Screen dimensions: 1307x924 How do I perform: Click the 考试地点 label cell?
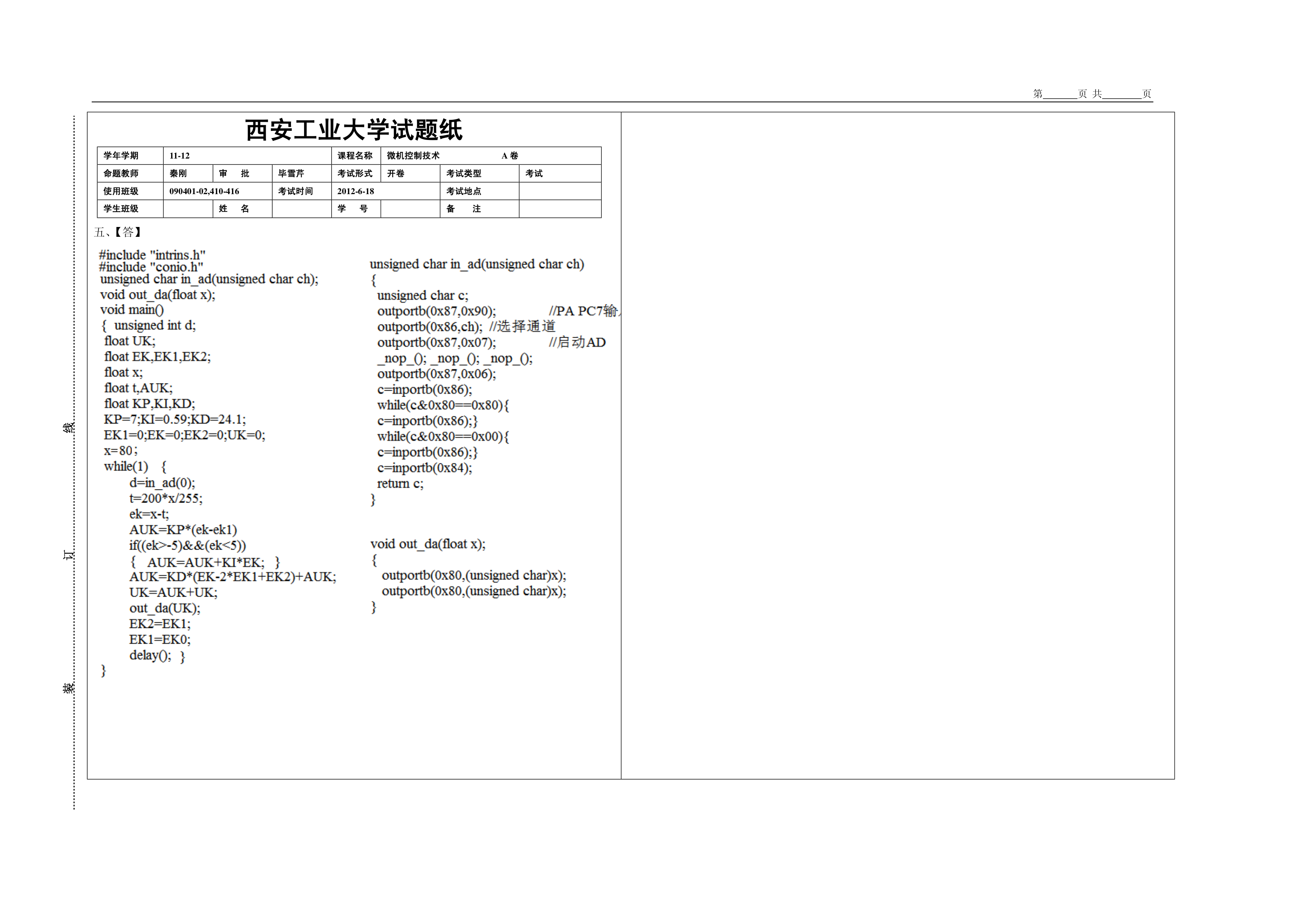479,191
